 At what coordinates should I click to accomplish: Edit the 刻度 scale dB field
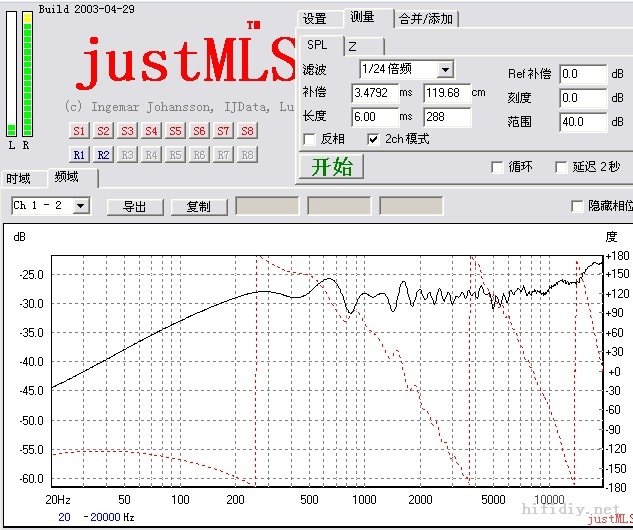pyautogui.click(x=583, y=98)
